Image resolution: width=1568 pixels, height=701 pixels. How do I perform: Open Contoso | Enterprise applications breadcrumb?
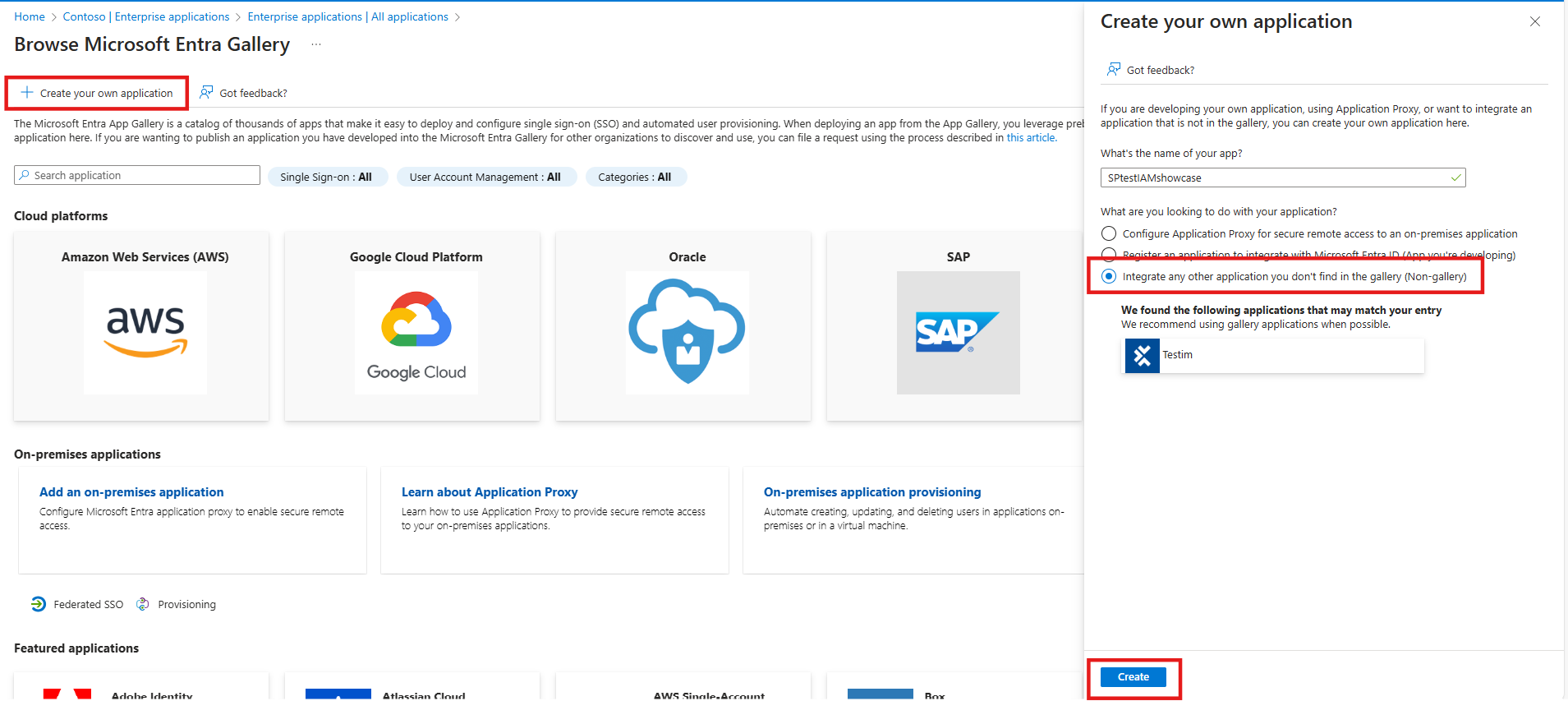(x=146, y=16)
